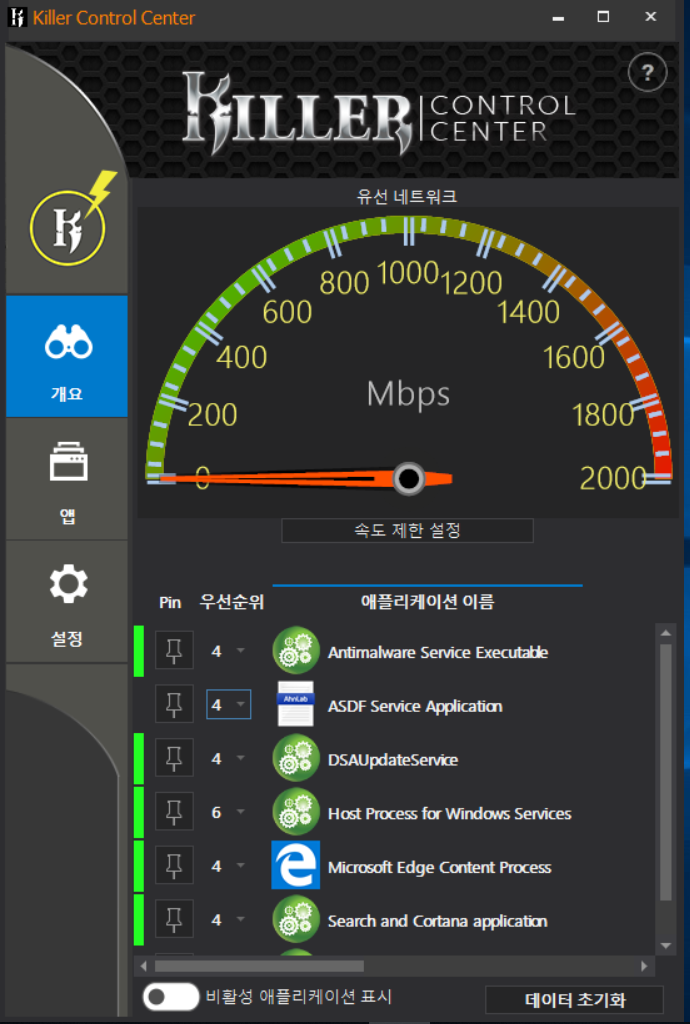Select DSAUpdateService text
Viewport: 690px width, 1024px height.
(393, 760)
